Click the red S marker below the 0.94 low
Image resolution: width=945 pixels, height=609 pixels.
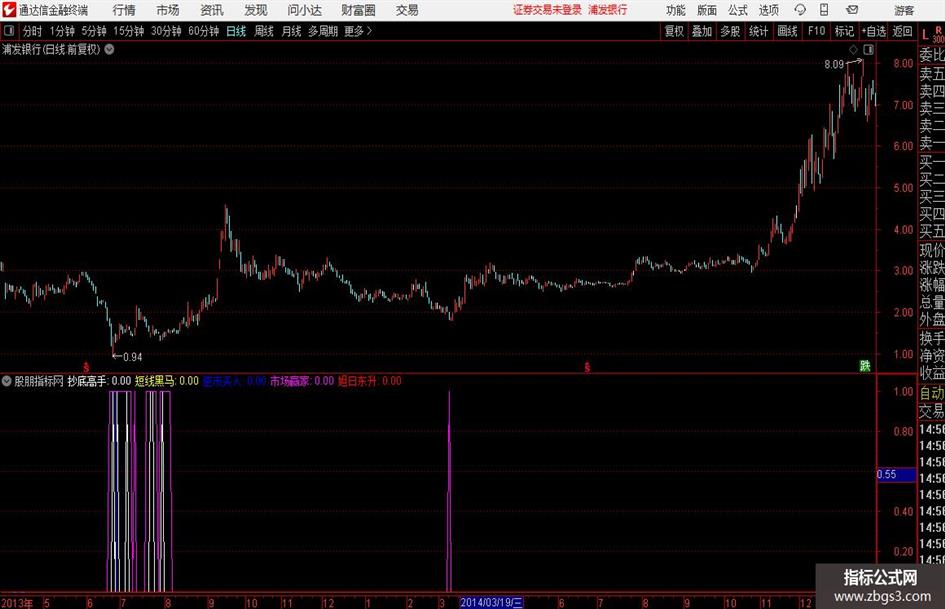click(86, 367)
